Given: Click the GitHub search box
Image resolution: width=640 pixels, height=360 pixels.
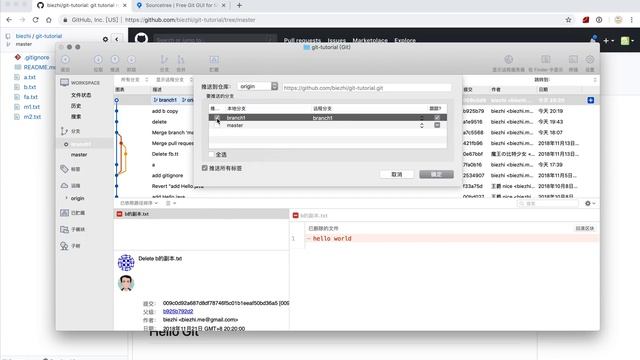Looking at the screenshot, I should 216,40.
